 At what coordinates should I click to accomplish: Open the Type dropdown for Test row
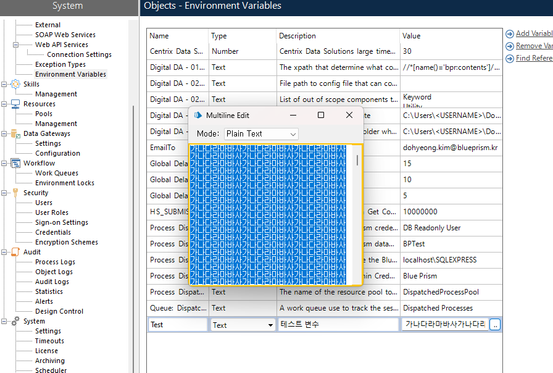tap(270, 325)
